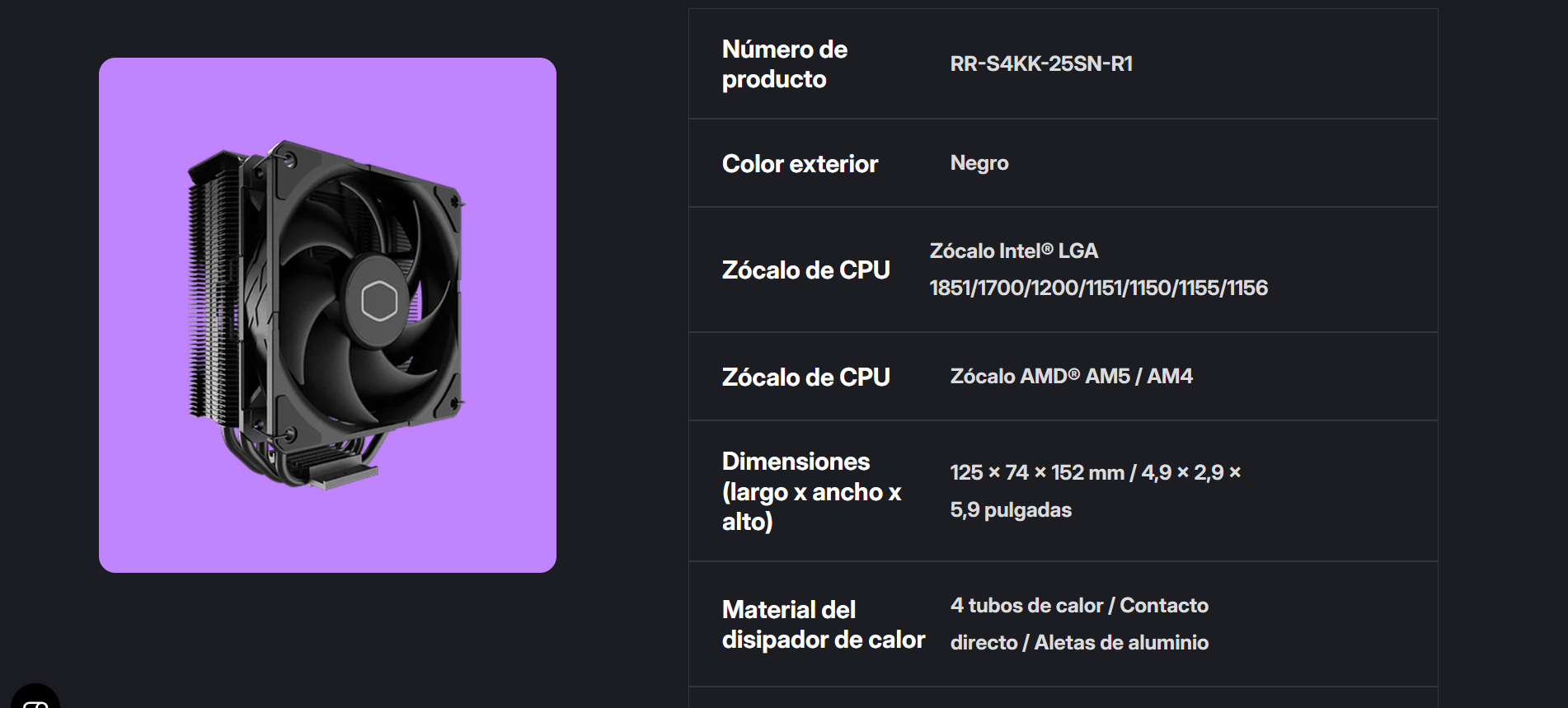The image size is (1568, 708).
Task: Select the 125 × 74 × 152 mm text
Action: (x=1037, y=472)
